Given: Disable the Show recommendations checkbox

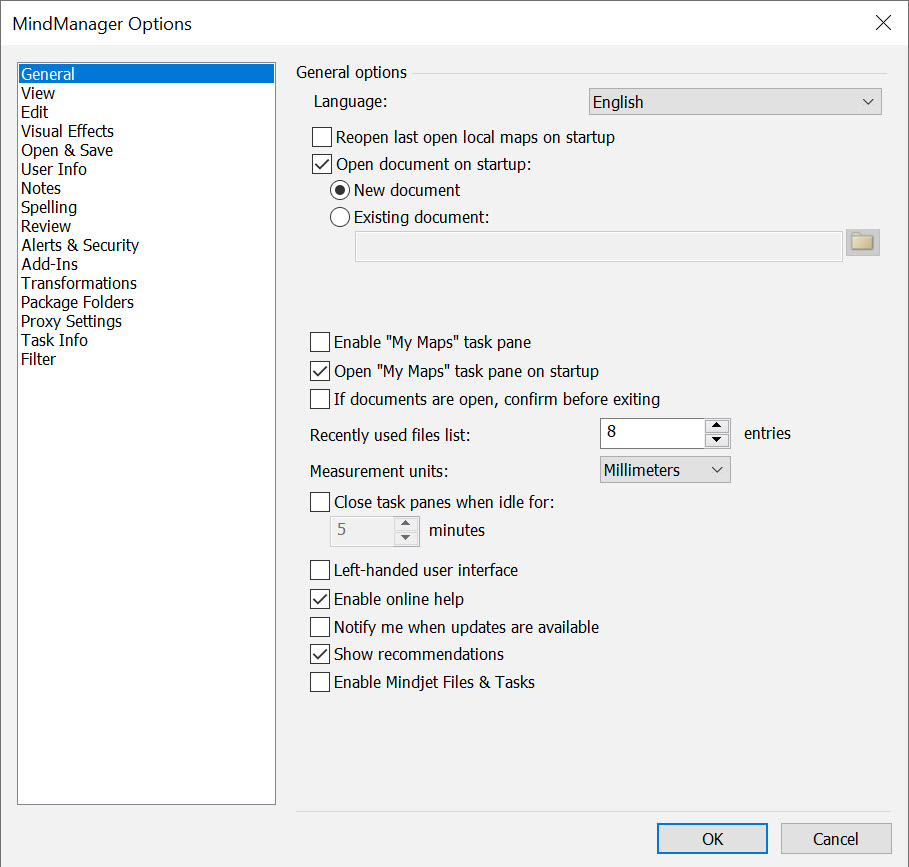Looking at the screenshot, I should pos(320,655).
